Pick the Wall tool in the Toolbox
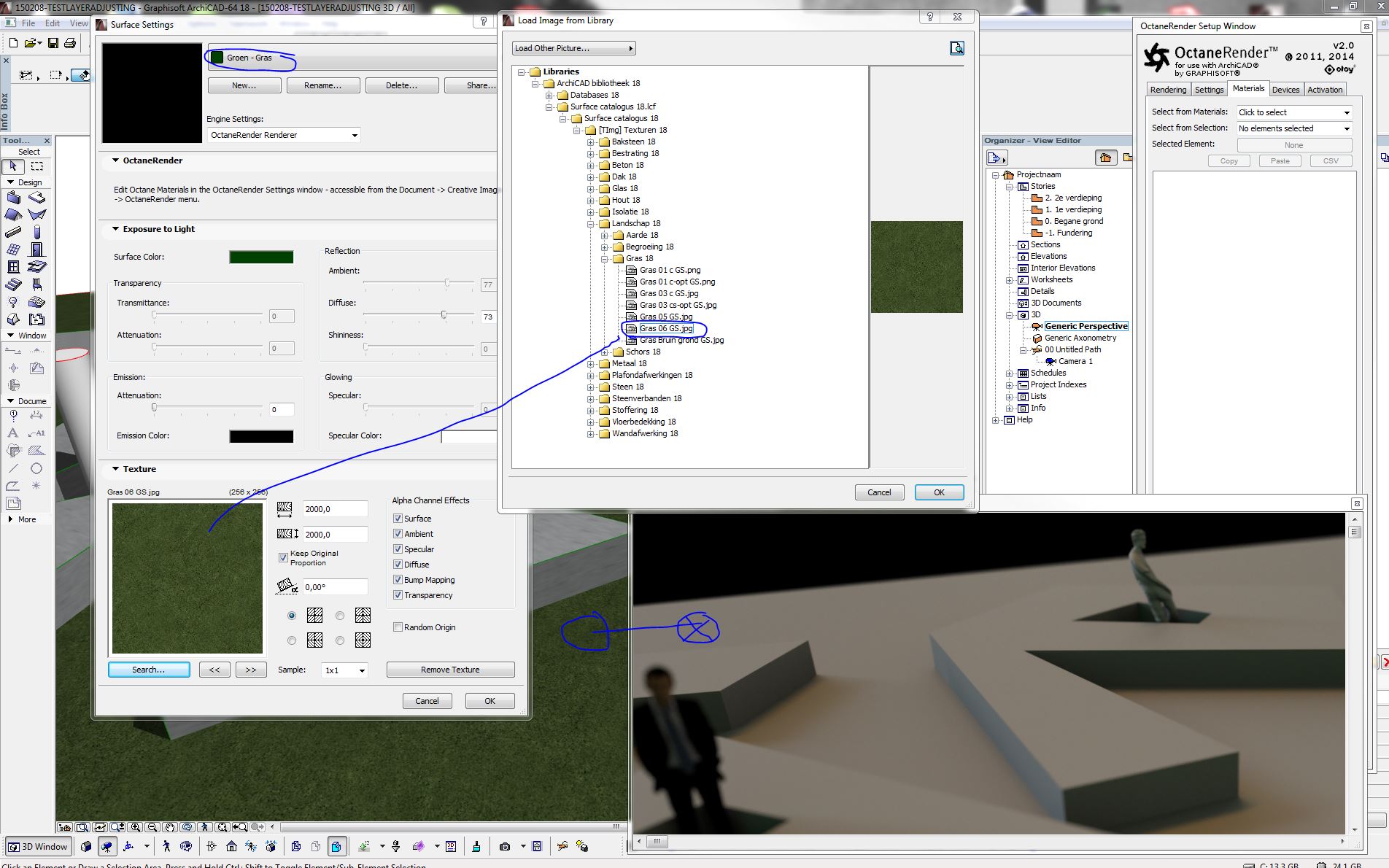The image size is (1389, 868). click(13, 198)
